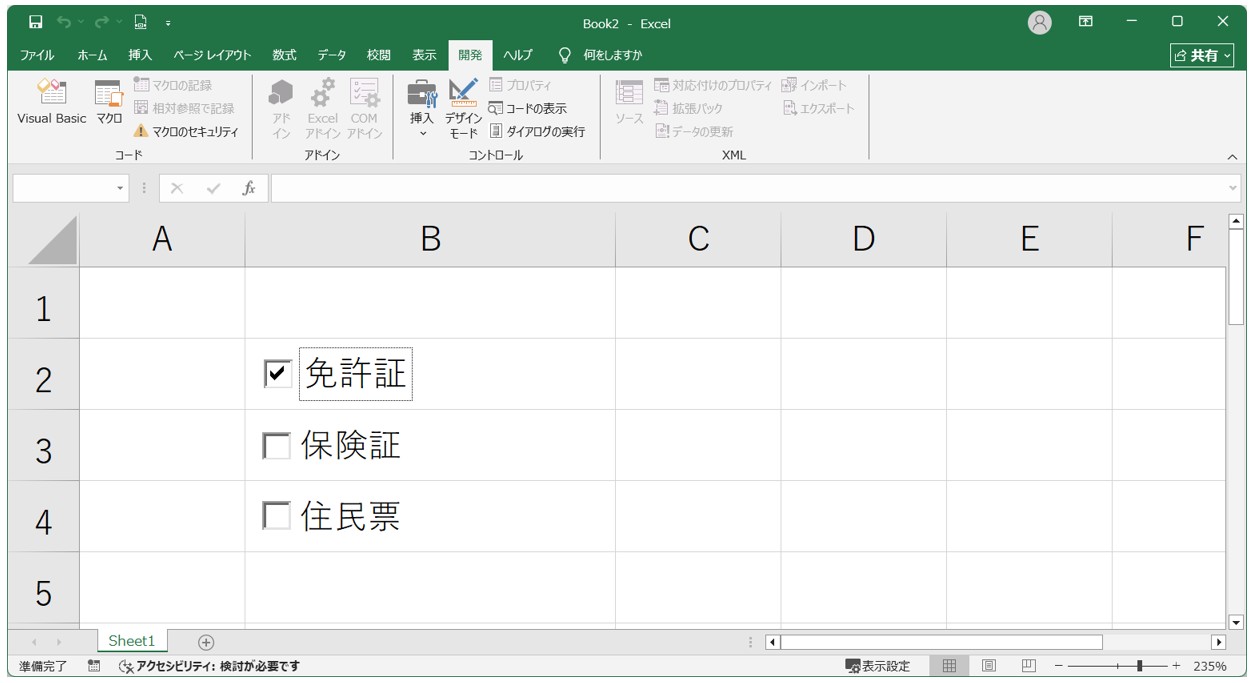The width and height of the screenshot is (1253, 683).
Task: Open the Excel アドイン dialog
Action: [x=322, y=108]
